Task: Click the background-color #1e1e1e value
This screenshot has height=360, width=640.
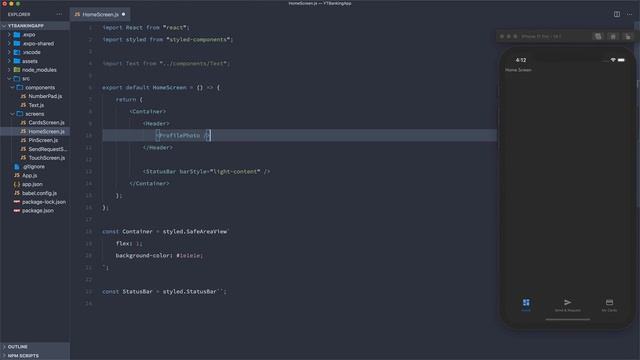Action: pos(189,256)
